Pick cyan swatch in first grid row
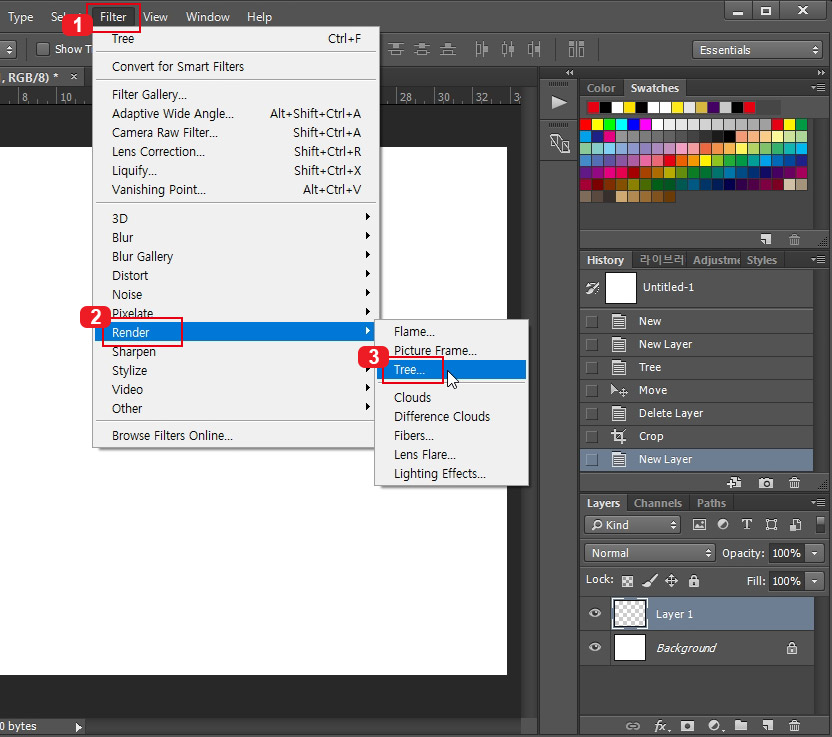Screen dimensions: 832x737 [x=621, y=124]
